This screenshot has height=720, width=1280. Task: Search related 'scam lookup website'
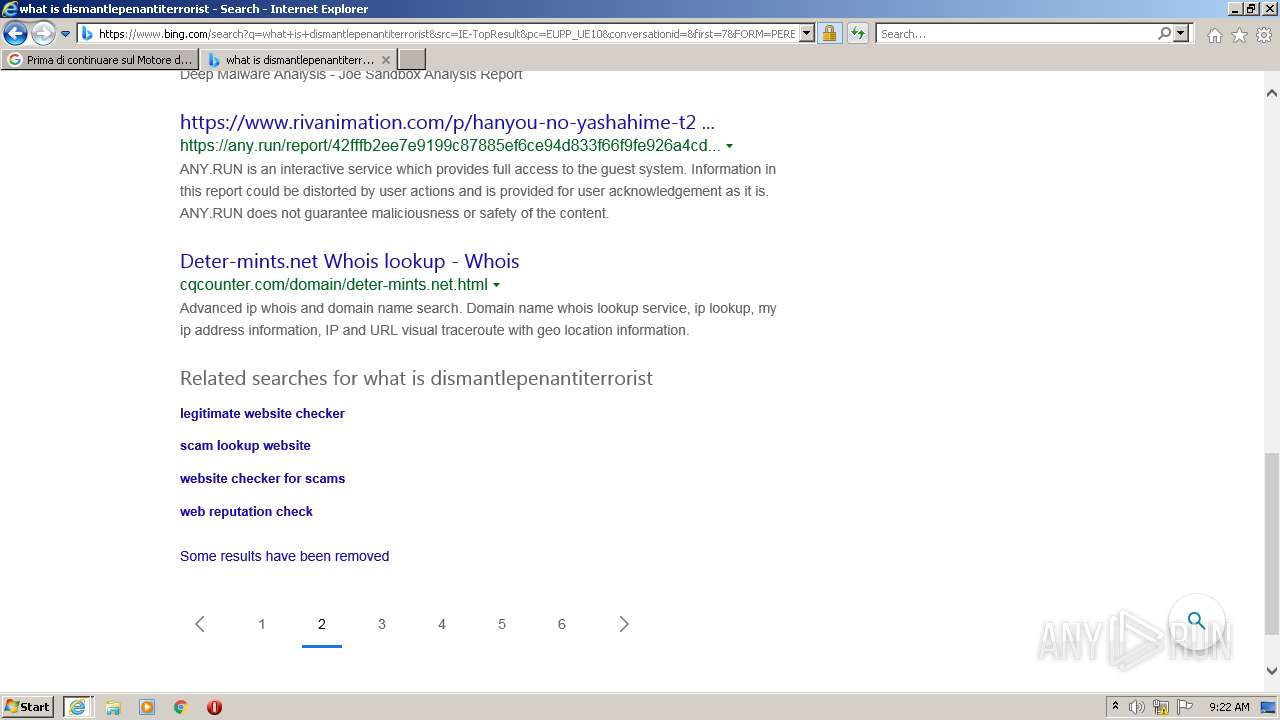click(x=245, y=446)
